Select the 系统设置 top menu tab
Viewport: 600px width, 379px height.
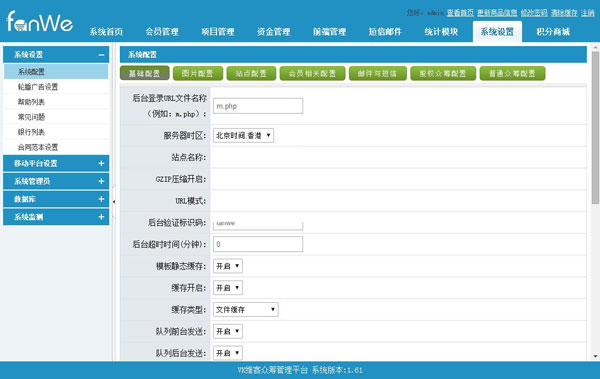tap(497, 32)
